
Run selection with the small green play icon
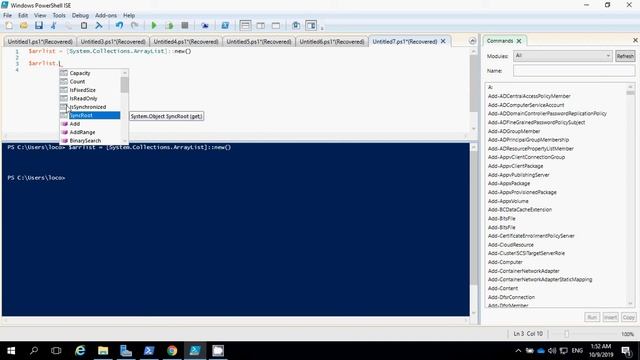click(169, 26)
